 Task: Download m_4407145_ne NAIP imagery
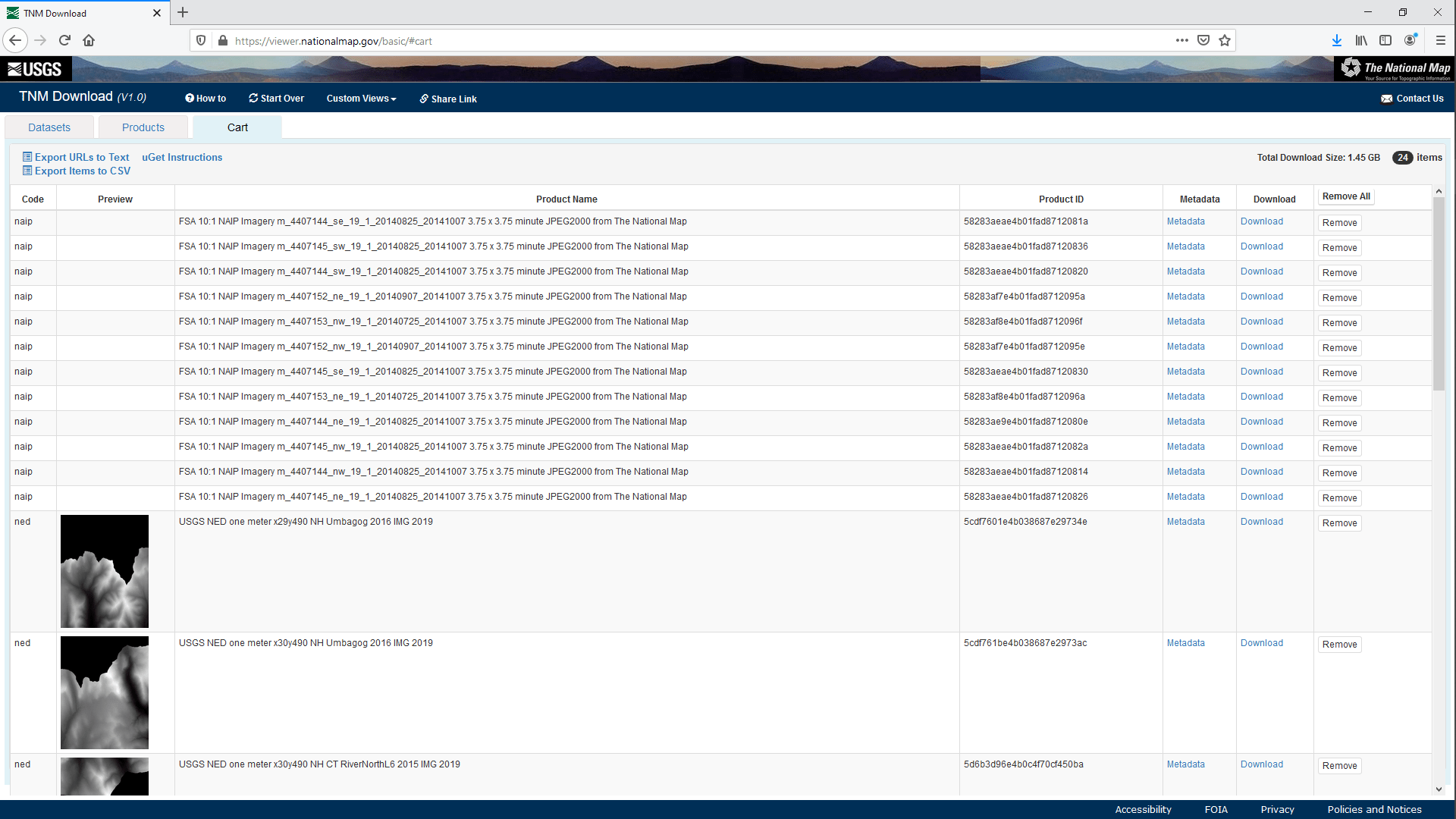coord(1262,497)
